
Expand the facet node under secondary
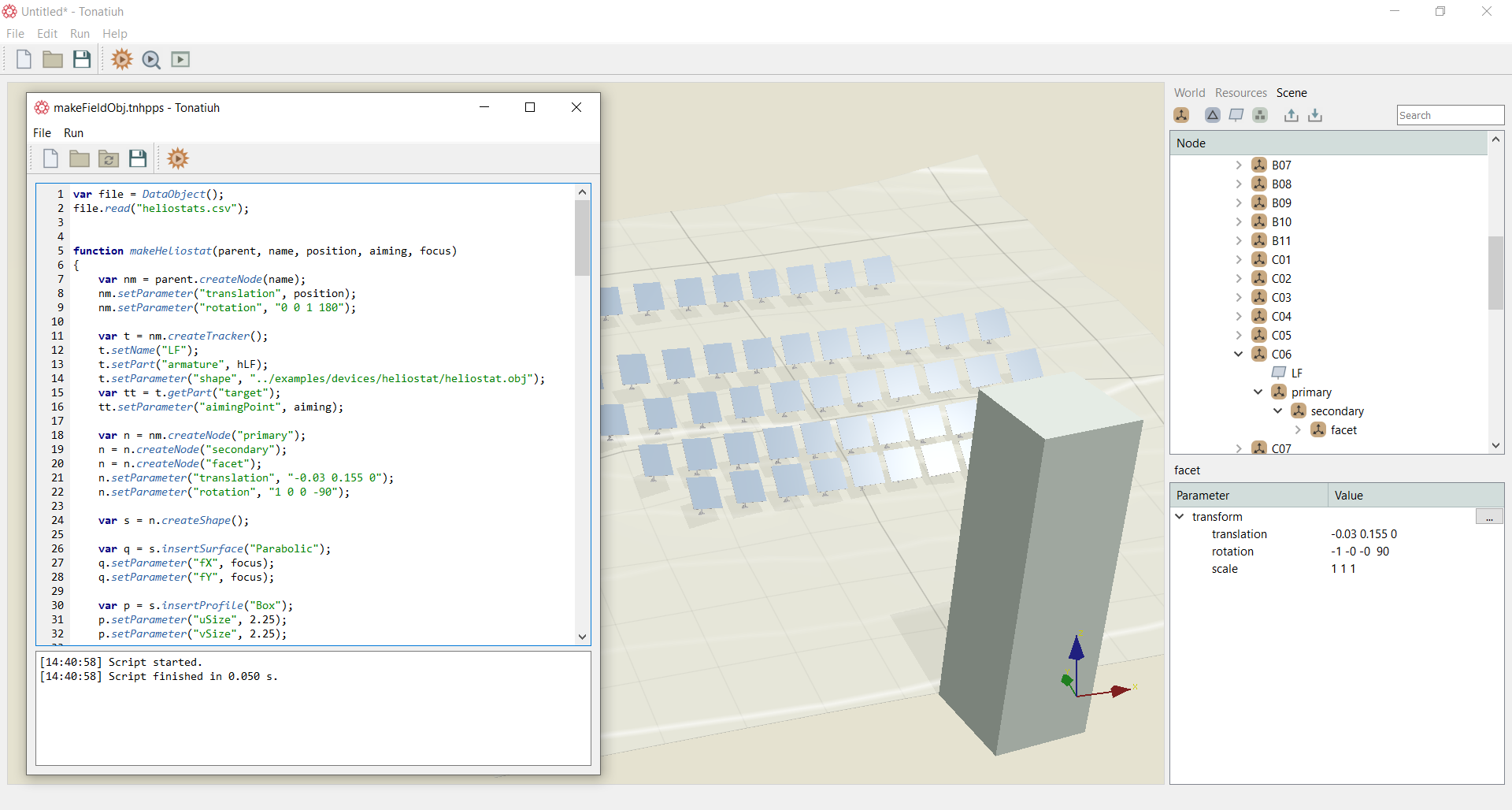[x=1298, y=429]
